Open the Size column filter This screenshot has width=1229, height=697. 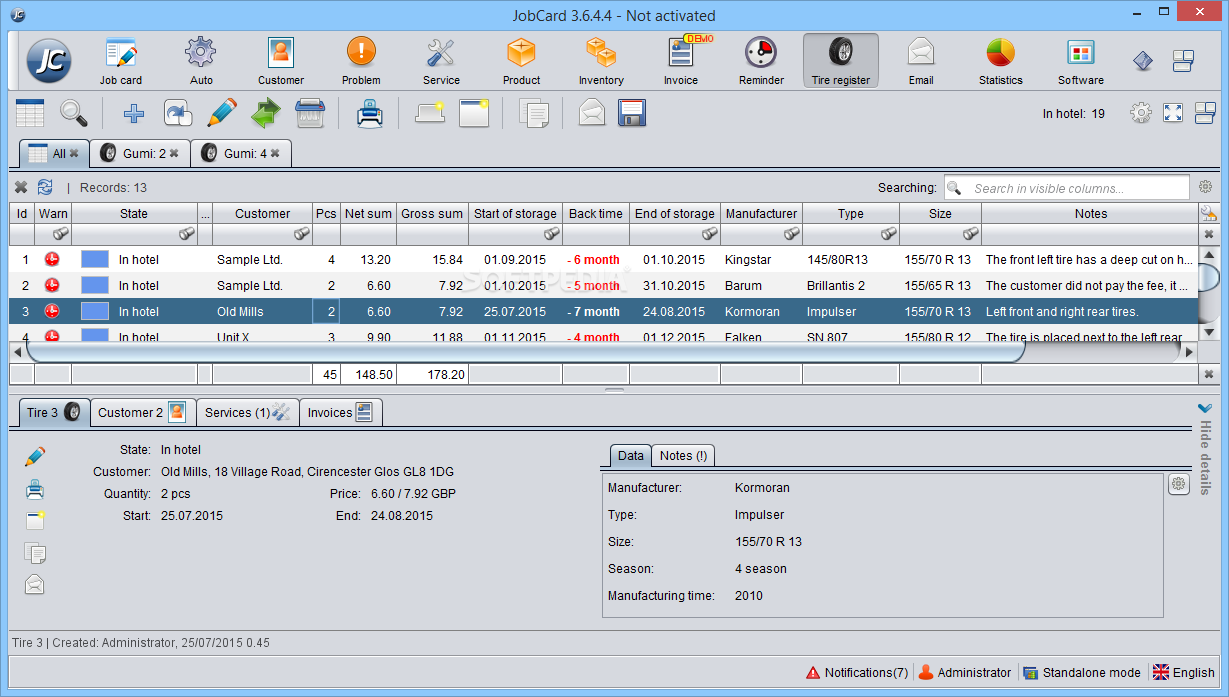click(x=970, y=234)
